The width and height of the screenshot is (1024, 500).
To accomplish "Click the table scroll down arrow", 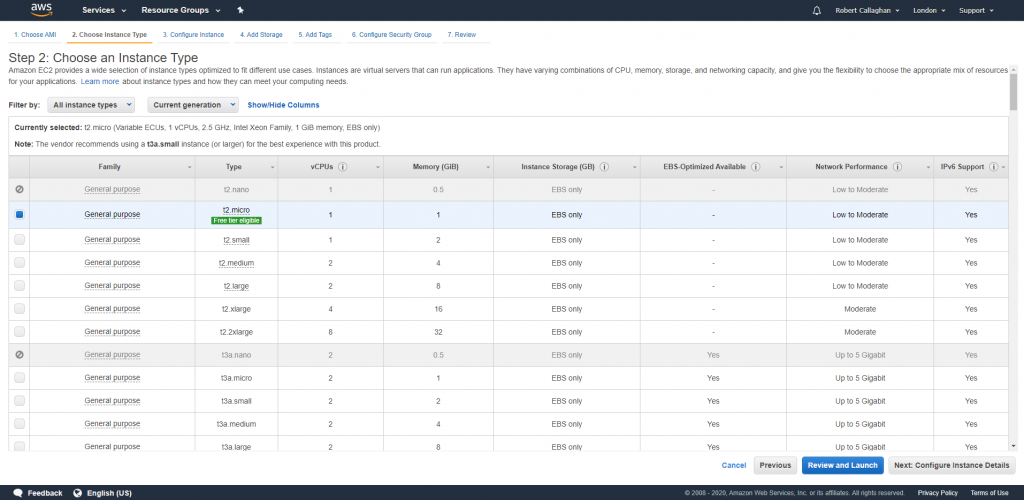I will point(1013,446).
